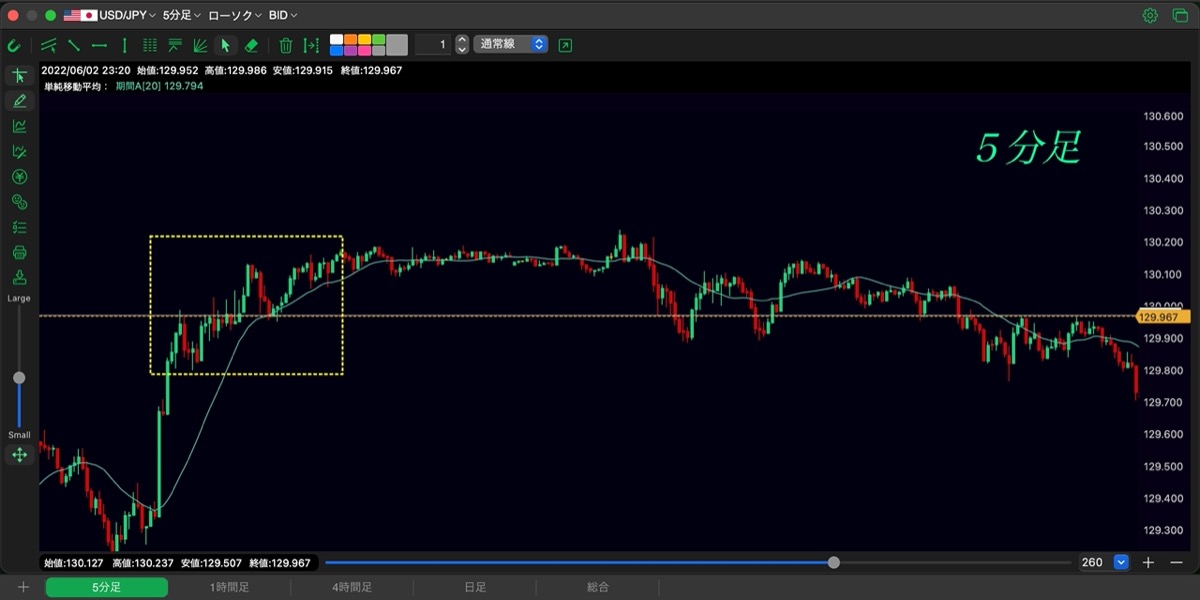Screen dimensions: 1200x600
Task: Open the USD/JPY currency pair dropdown
Action: click(x=109, y=15)
